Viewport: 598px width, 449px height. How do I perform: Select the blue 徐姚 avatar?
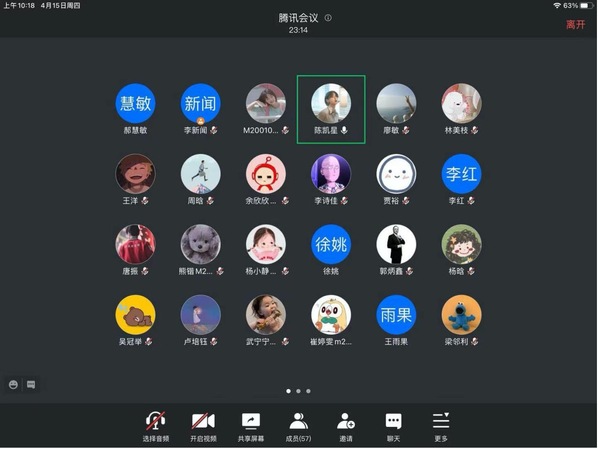coord(331,244)
